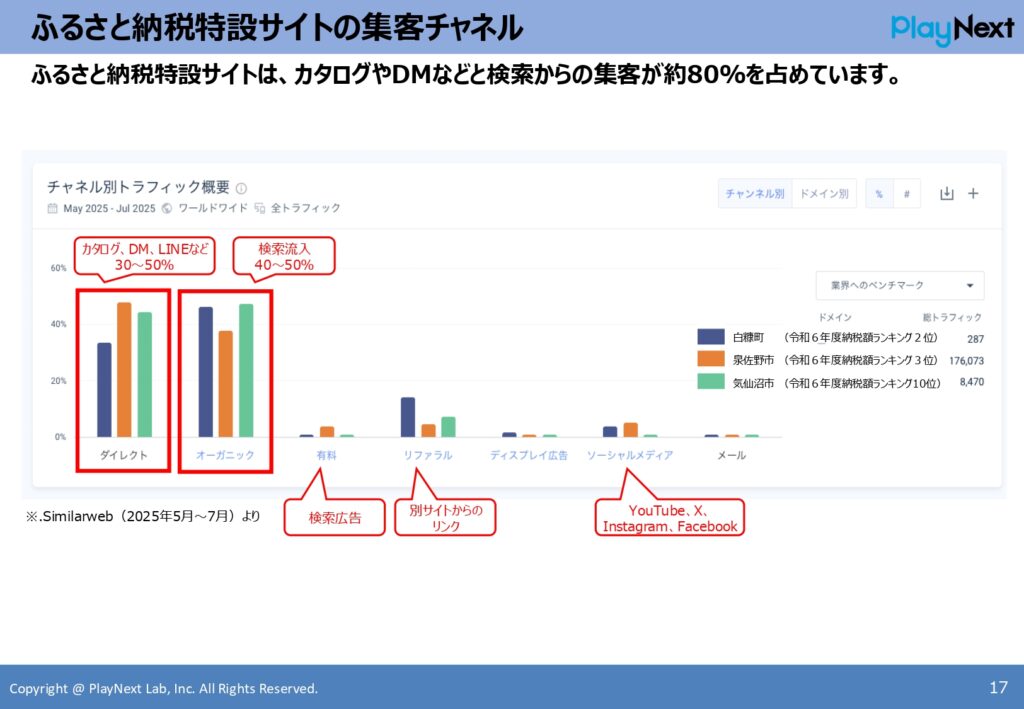
Task: Click the blue bar icon for 白糠町 legend
Action: 710,338
